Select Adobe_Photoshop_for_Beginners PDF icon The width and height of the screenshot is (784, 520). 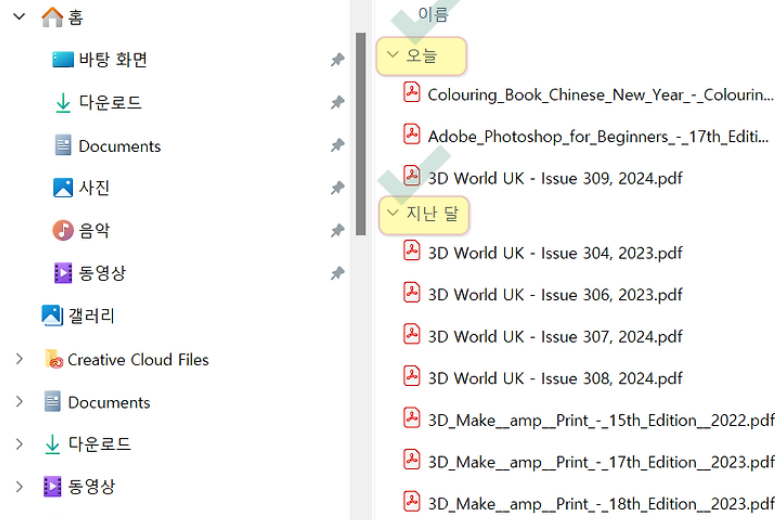pos(412,134)
